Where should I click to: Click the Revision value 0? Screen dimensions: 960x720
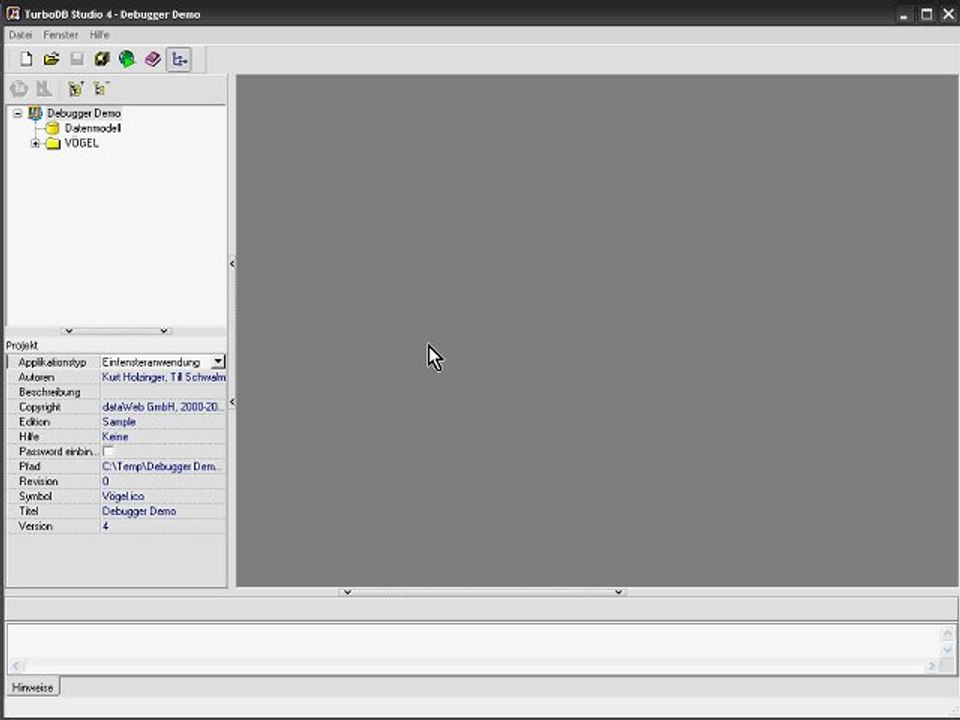click(x=163, y=481)
